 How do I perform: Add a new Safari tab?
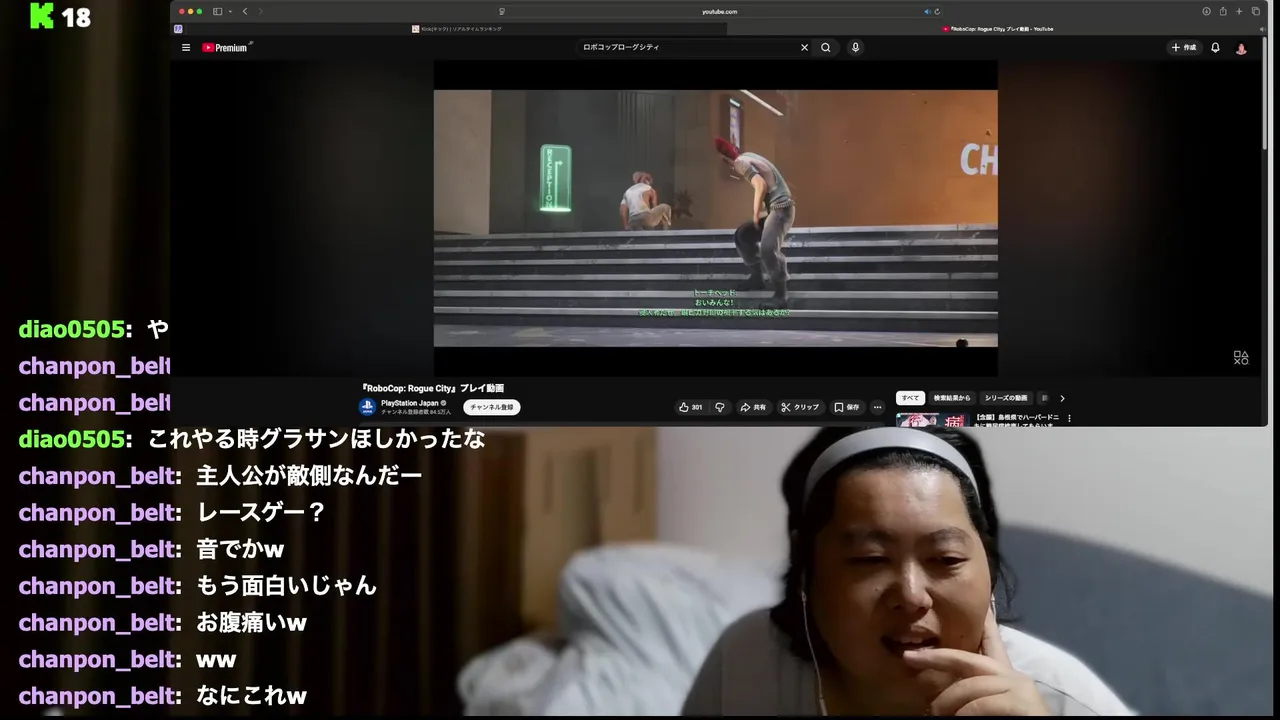pos(1239,11)
